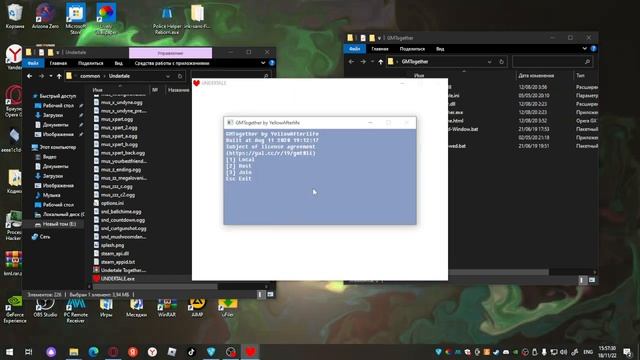Select 'Этот компьютер' in the navigation pane

click(58, 147)
